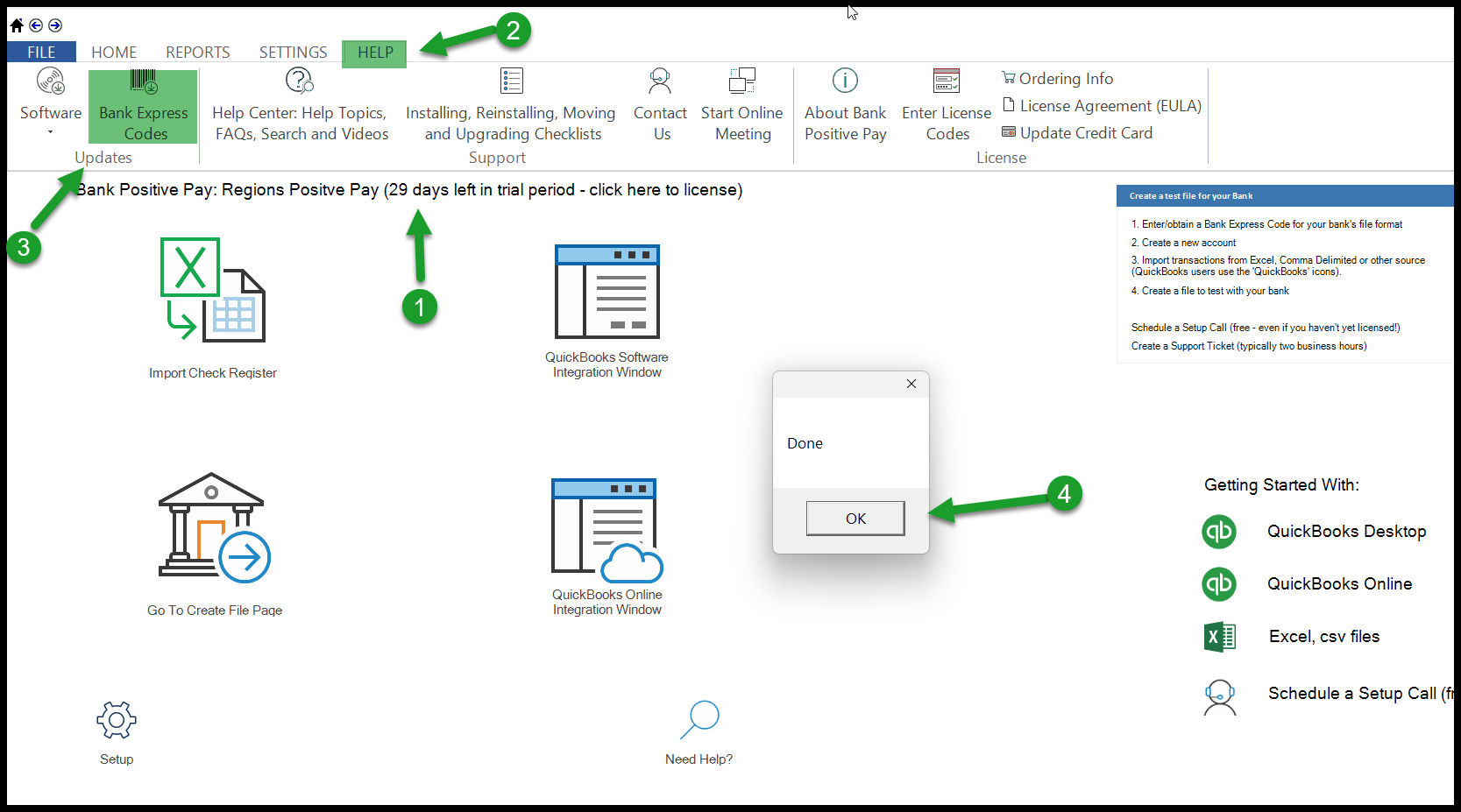This screenshot has width=1461, height=812.
Task: Open Excel, csv files getting started link
Action: coord(1324,637)
